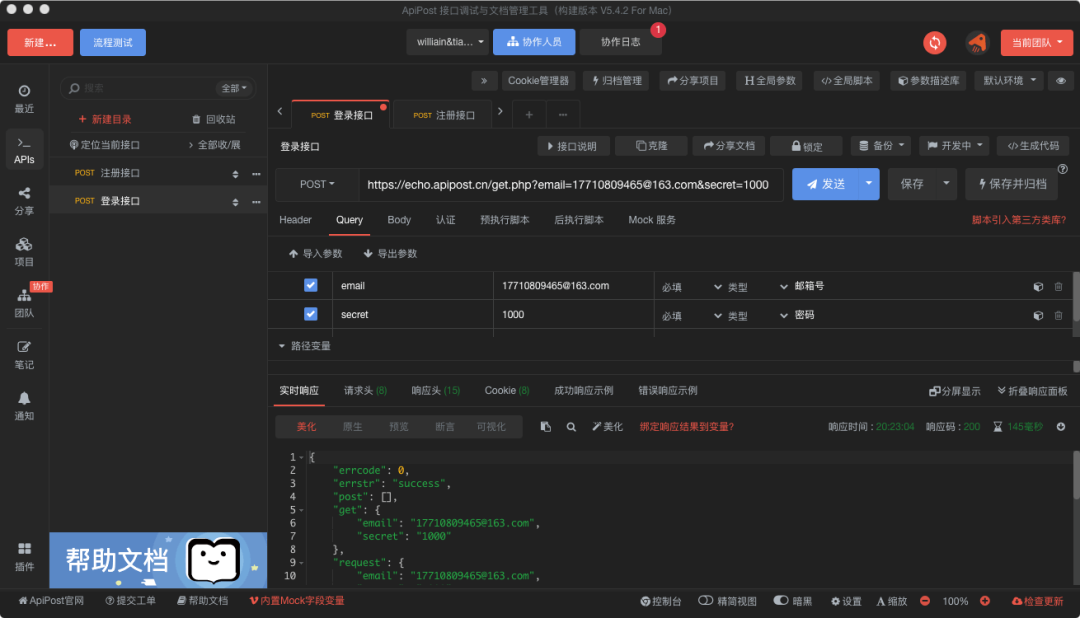Toggle the 暗黑 dark mode switch
The image size is (1080, 618).
[780, 600]
